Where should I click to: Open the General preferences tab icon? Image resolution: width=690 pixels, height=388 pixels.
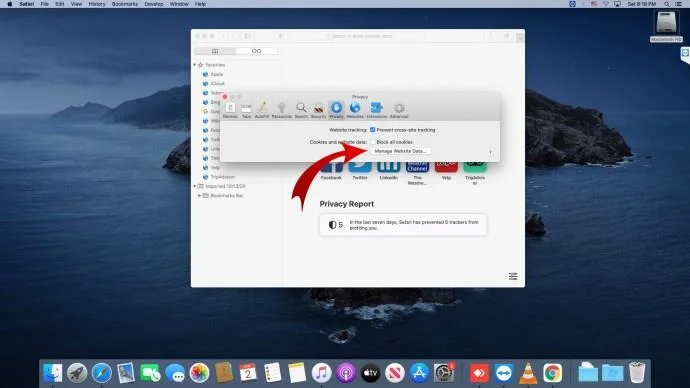click(230, 110)
